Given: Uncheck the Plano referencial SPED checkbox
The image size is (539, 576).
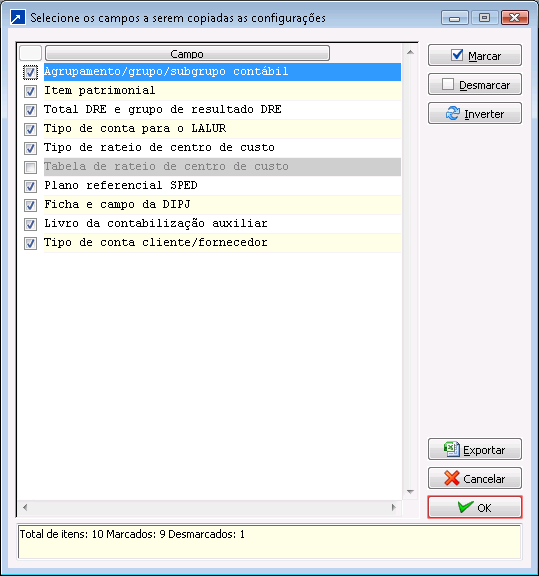Looking at the screenshot, I should click(x=30, y=186).
